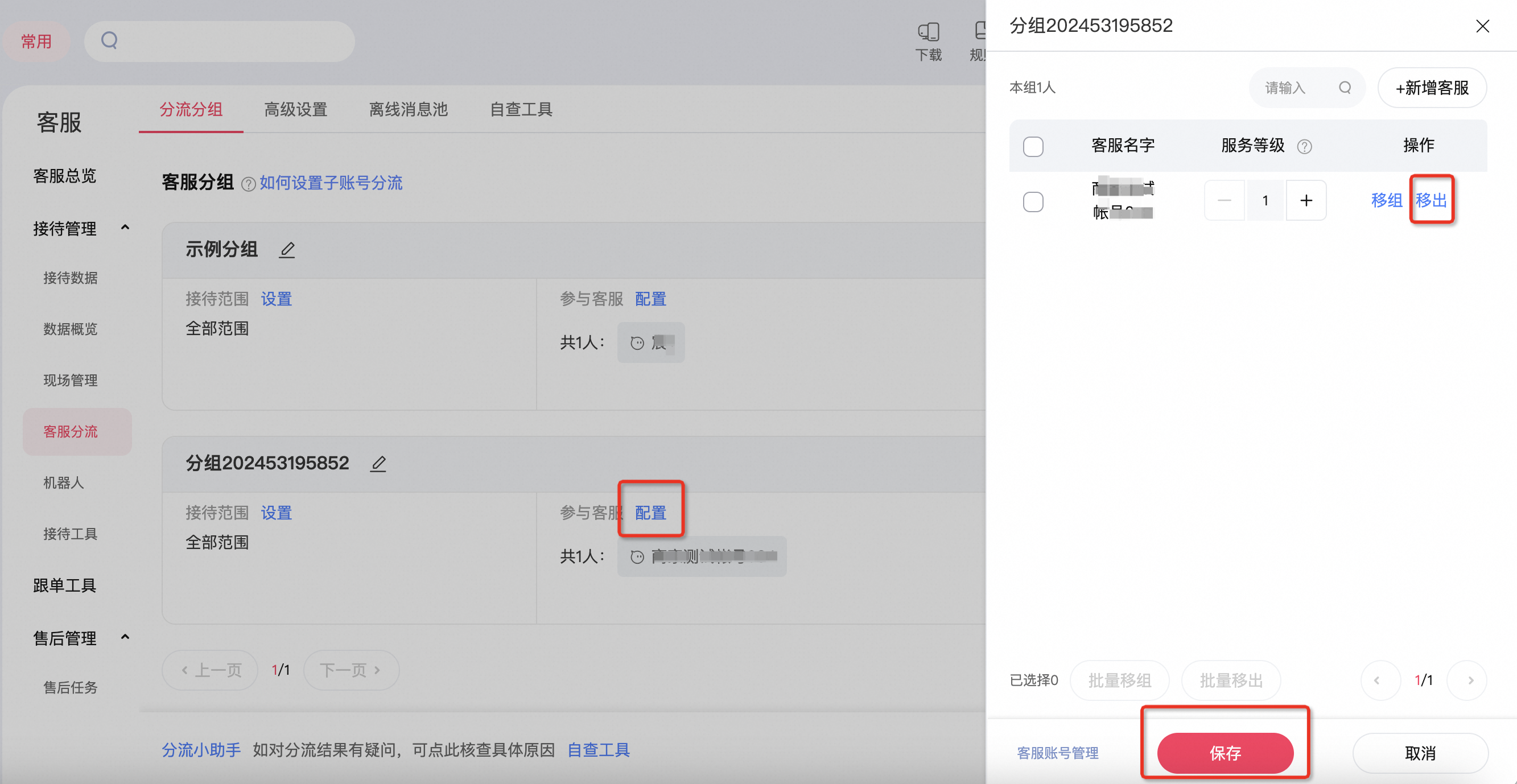Open 客服账号管理 link
The height and width of the screenshot is (784, 1517).
pos(1058,753)
